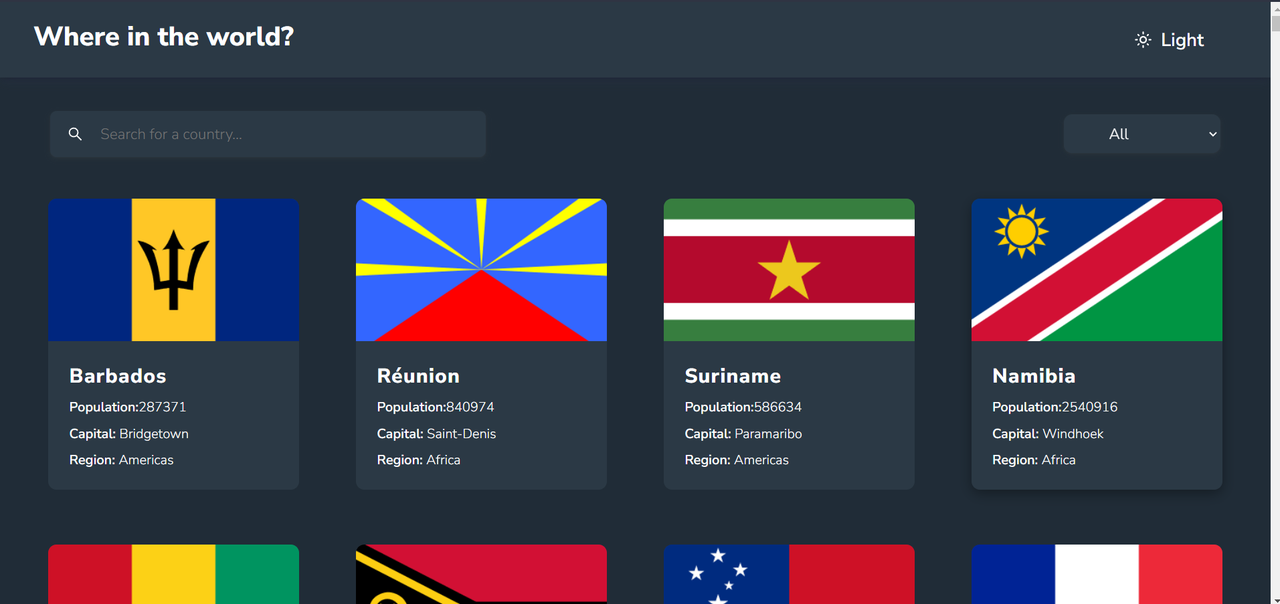Screen dimensions: 1280x604
Task: Toggle the Light theme switch
Action: (x=1169, y=40)
